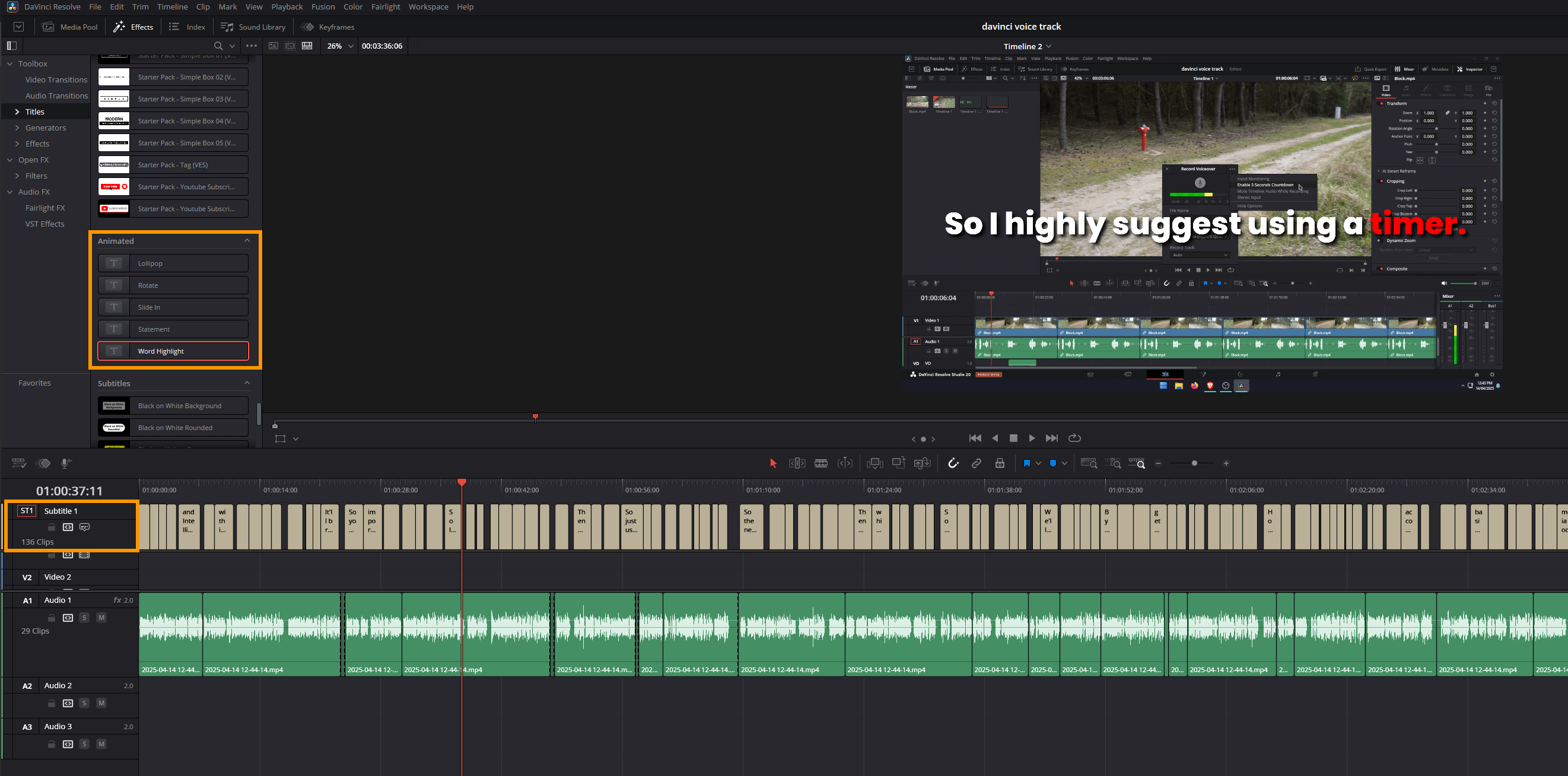This screenshot has height=776, width=1568.
Task: Mute Audio 2 track with M
Action: [x=101, y=704]
